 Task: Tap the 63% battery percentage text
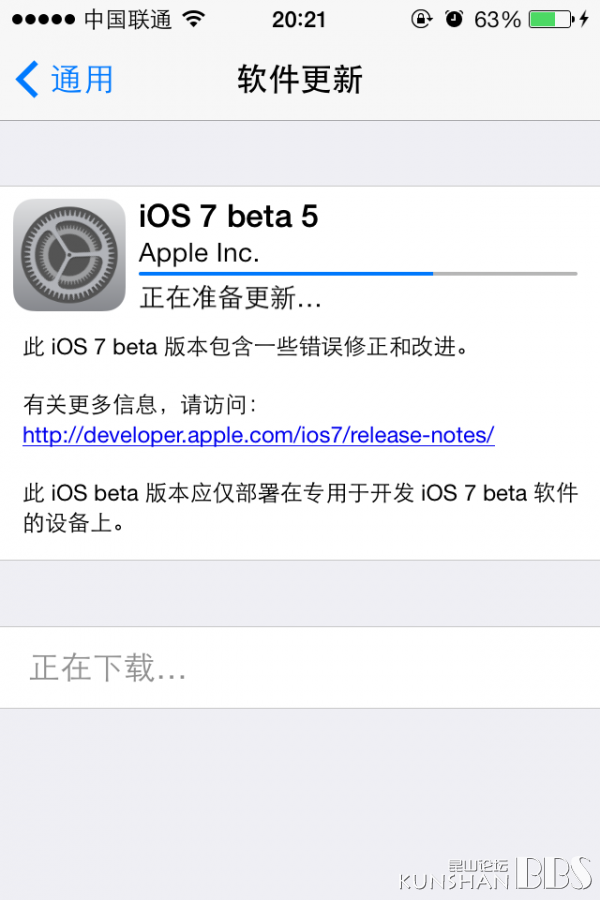[x=497, y=20]
